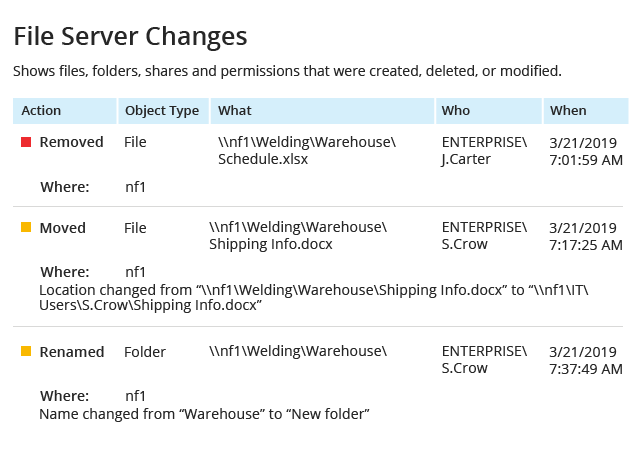Sort by the Object Type column header
Screen dimensions: 640x450
coord(164,111)
